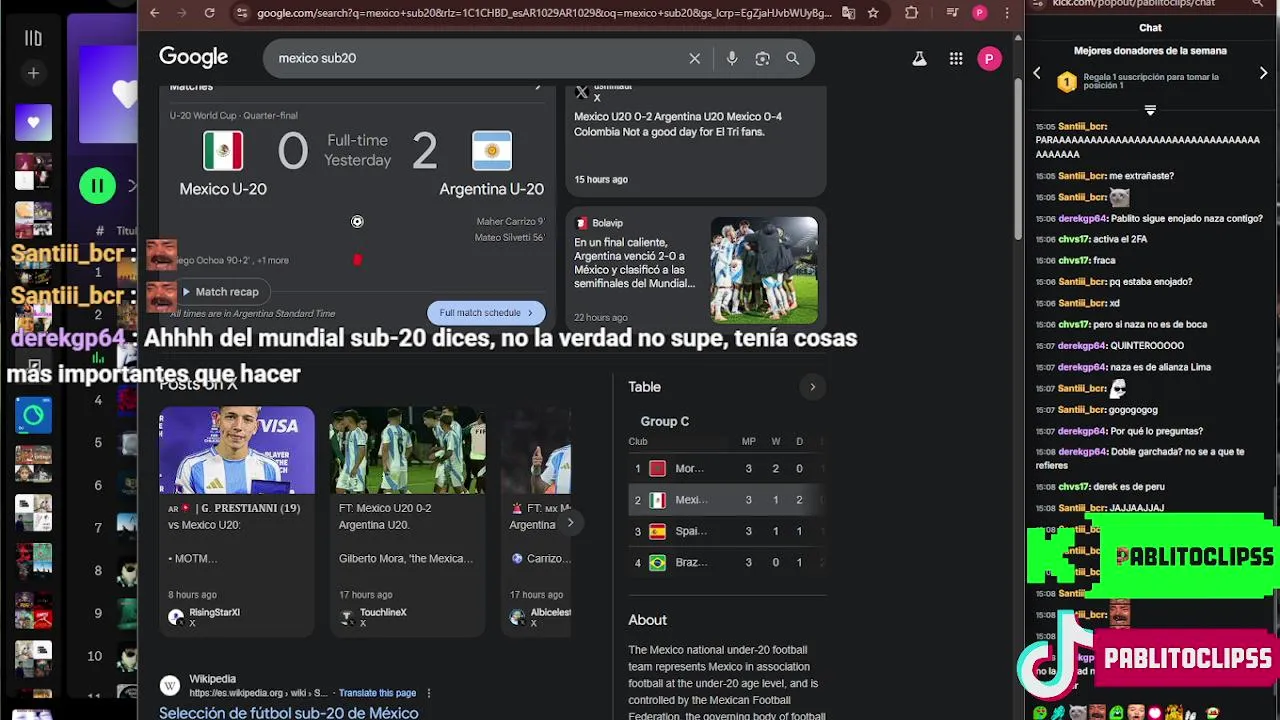Select the Brazil row in Group C table
Image resolution: width=1280 pixels, height=720 pixels.
click(x=725, y=563)
